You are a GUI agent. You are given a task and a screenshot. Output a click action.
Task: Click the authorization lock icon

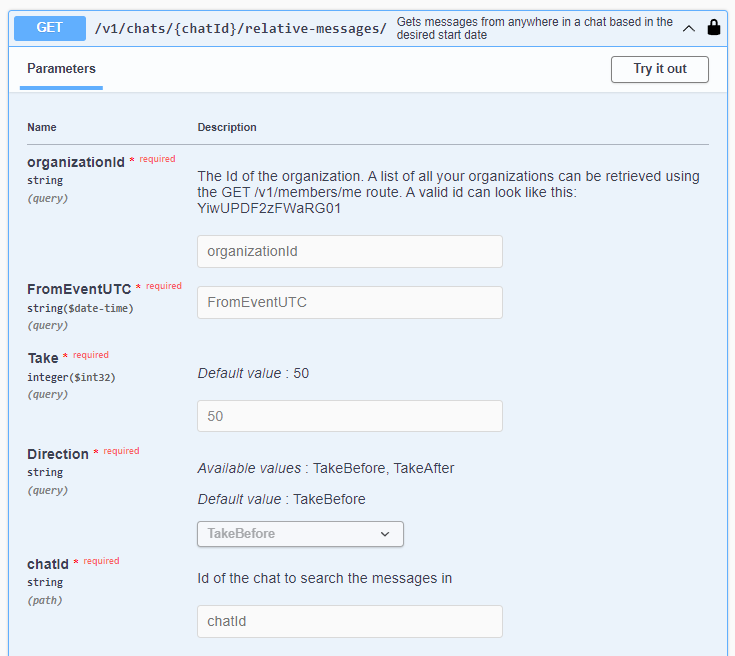pyautogui.click(x=713, y=28)
